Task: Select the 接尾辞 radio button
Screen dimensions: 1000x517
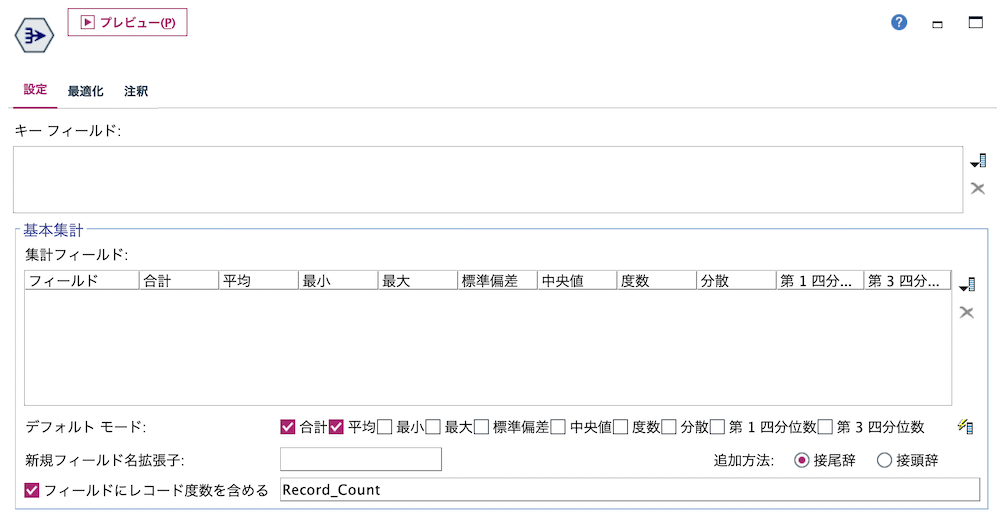Action: click(802, 460)
